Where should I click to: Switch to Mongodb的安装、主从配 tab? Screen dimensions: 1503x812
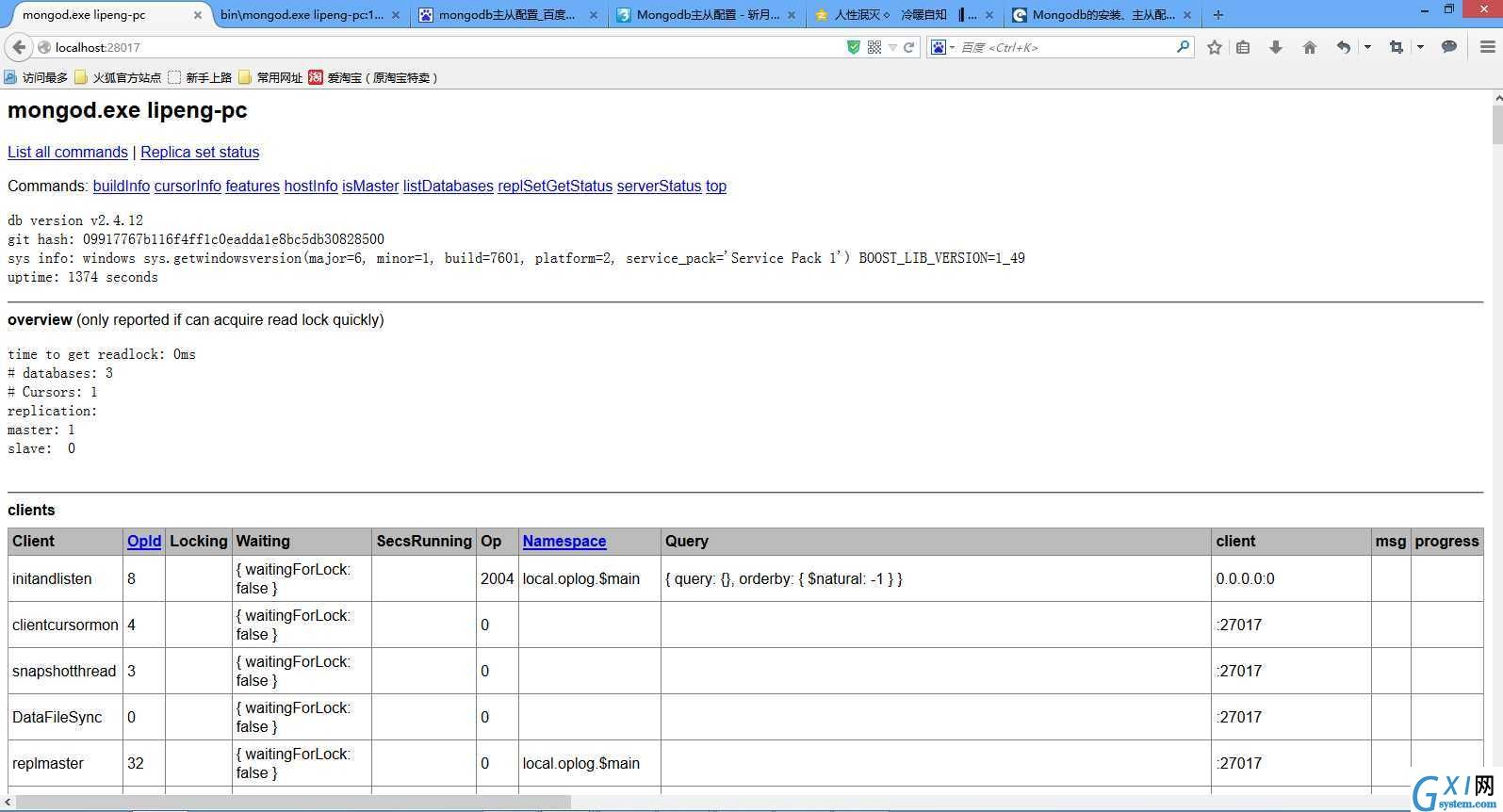click(x=1102, y=15)
